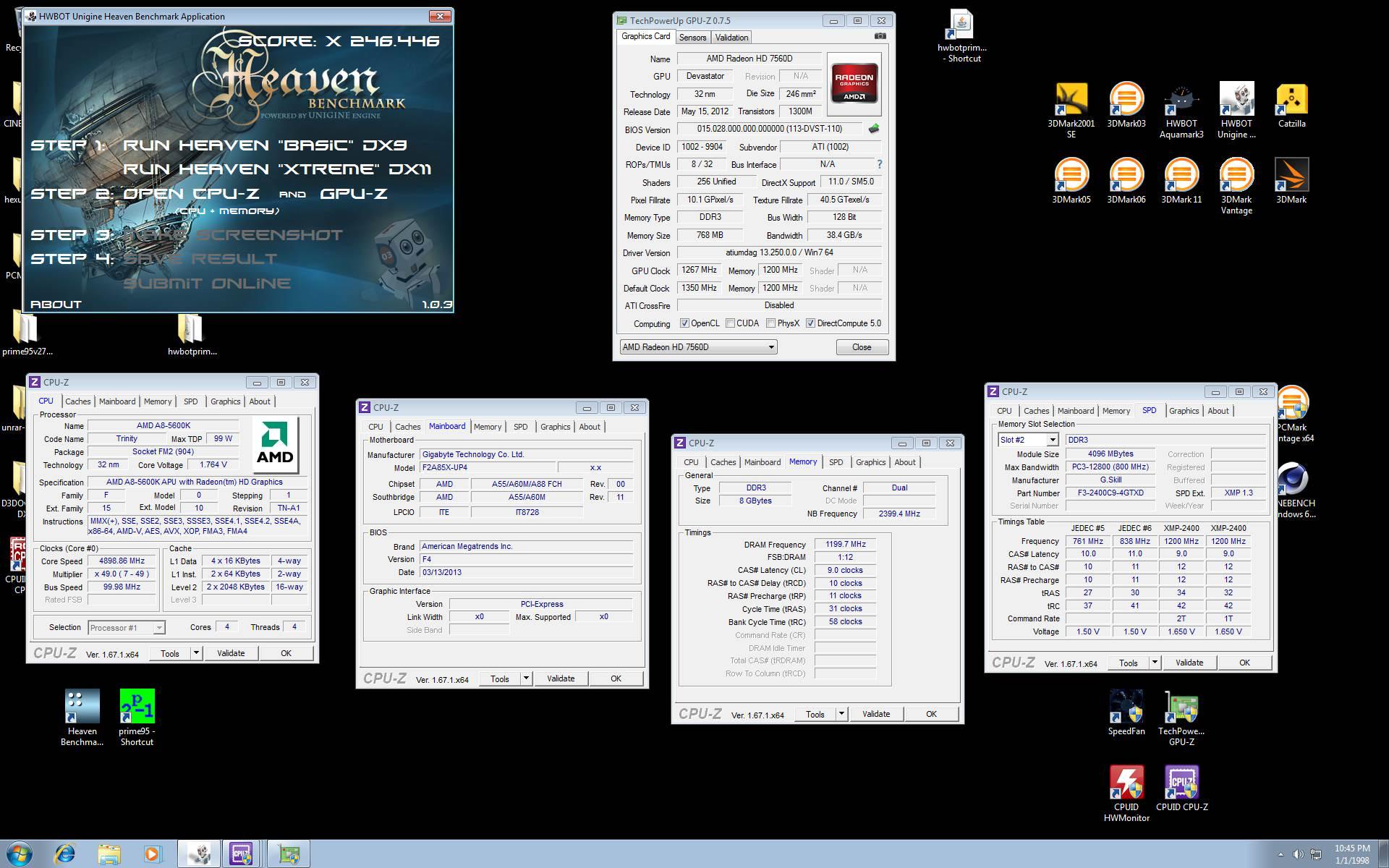Launch the 3DMark shortcut with orange logo
The height and width of the screenshot is (868, 1389).
point(1291,181)
